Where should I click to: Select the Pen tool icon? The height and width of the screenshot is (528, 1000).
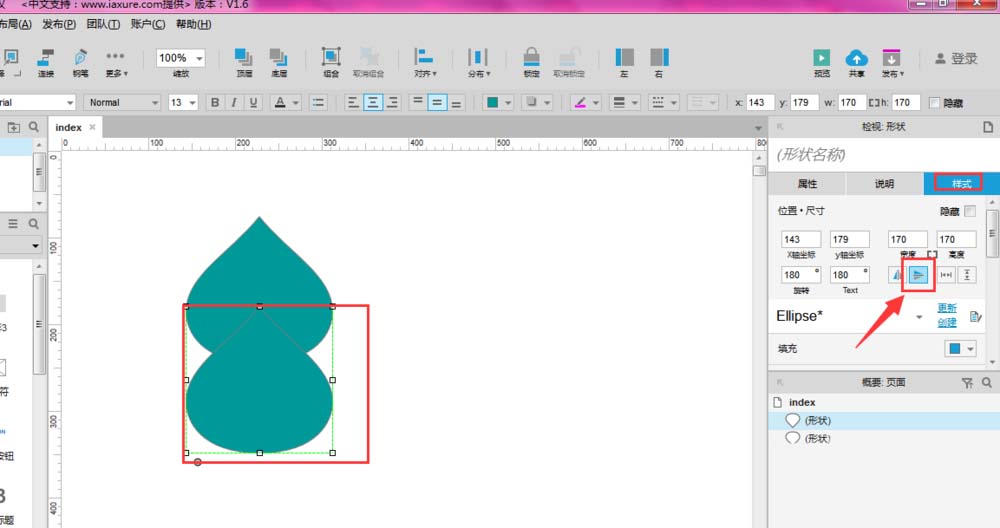pyautogui.click(x=80, y=57)
